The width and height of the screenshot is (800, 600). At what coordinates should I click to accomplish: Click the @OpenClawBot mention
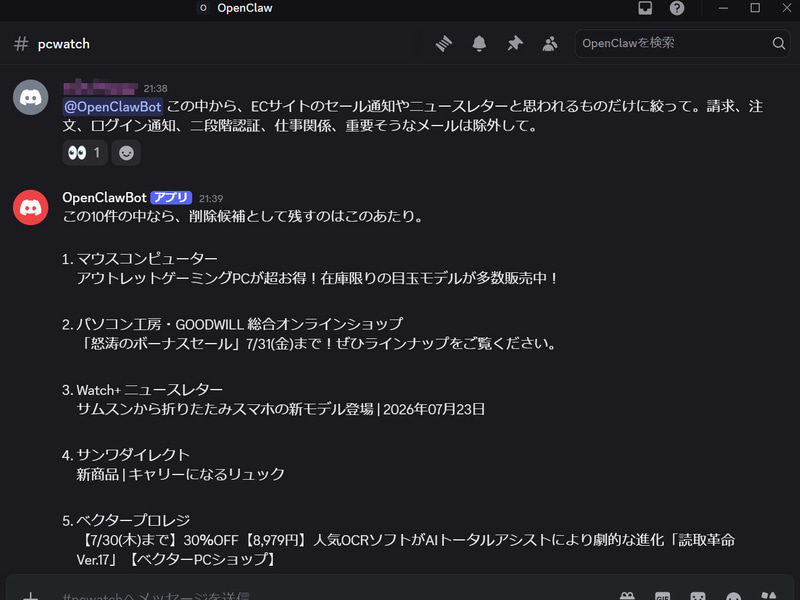(x=113, y=107)
